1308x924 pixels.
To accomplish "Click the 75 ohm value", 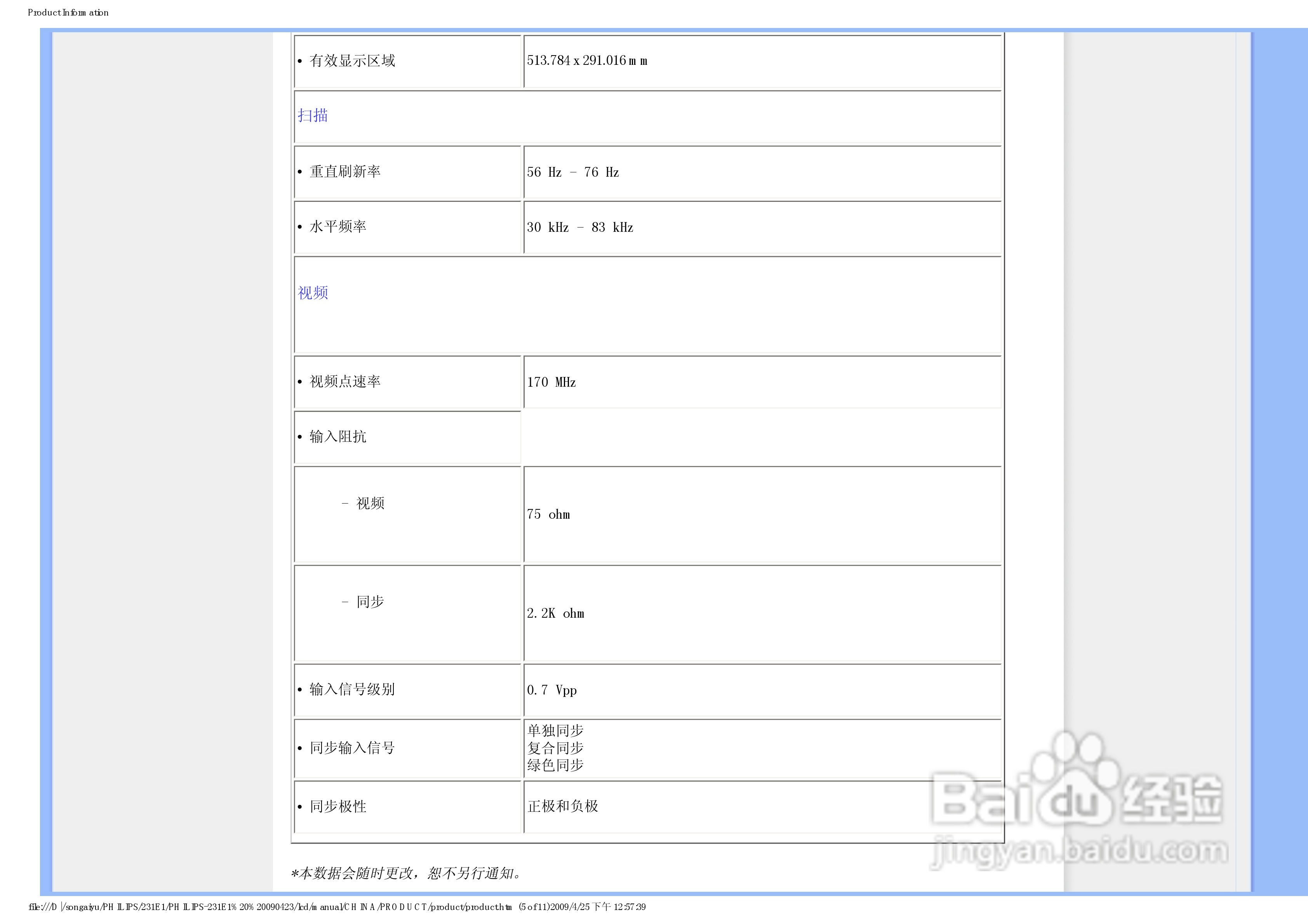I will point(548,514).
